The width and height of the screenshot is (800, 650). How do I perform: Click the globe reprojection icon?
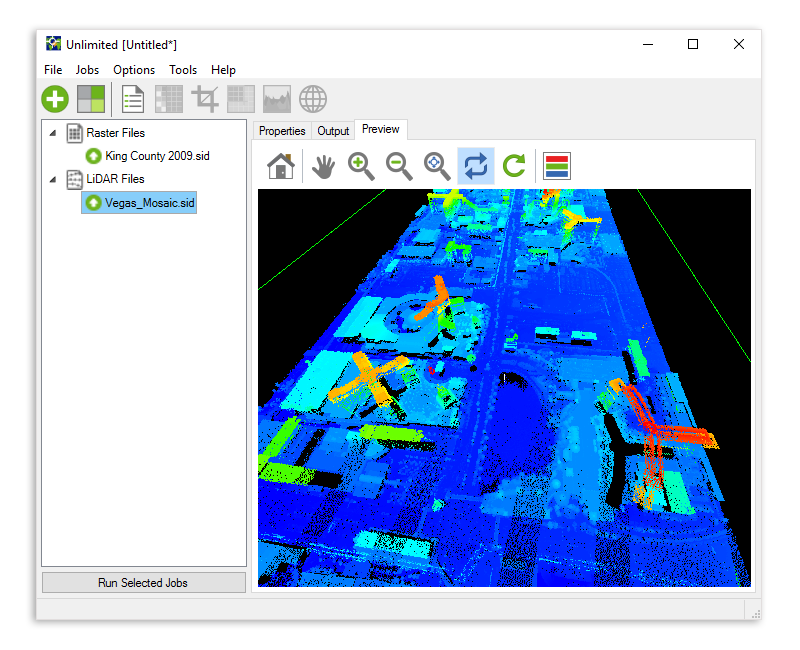click(x=313, y=99)
